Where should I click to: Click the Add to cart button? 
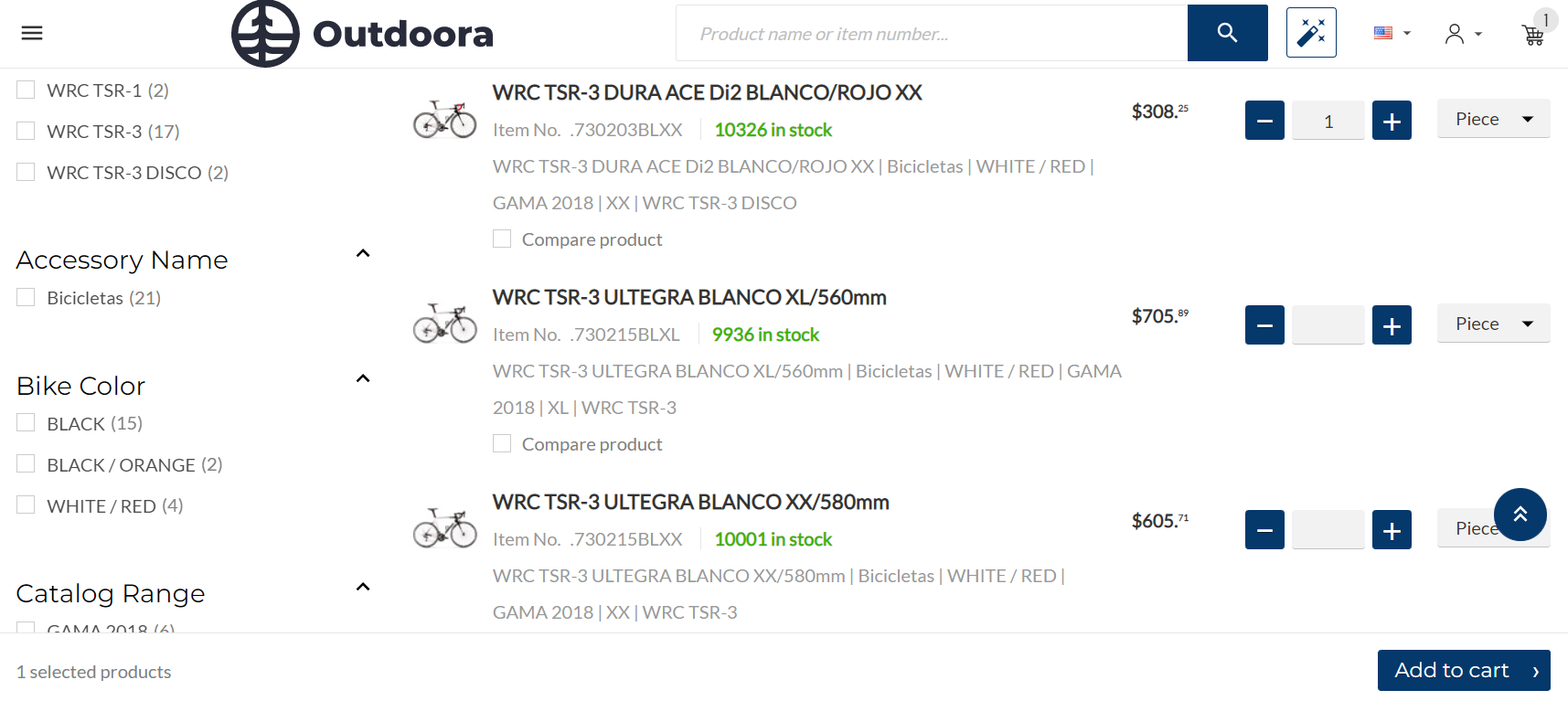1464,670
